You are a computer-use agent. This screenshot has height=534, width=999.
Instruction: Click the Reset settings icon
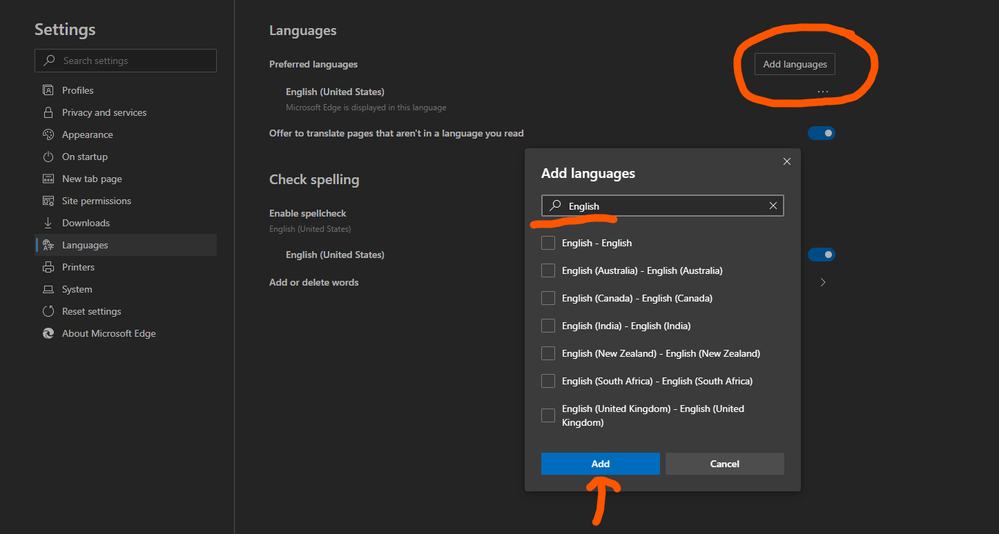coord(48,312)
